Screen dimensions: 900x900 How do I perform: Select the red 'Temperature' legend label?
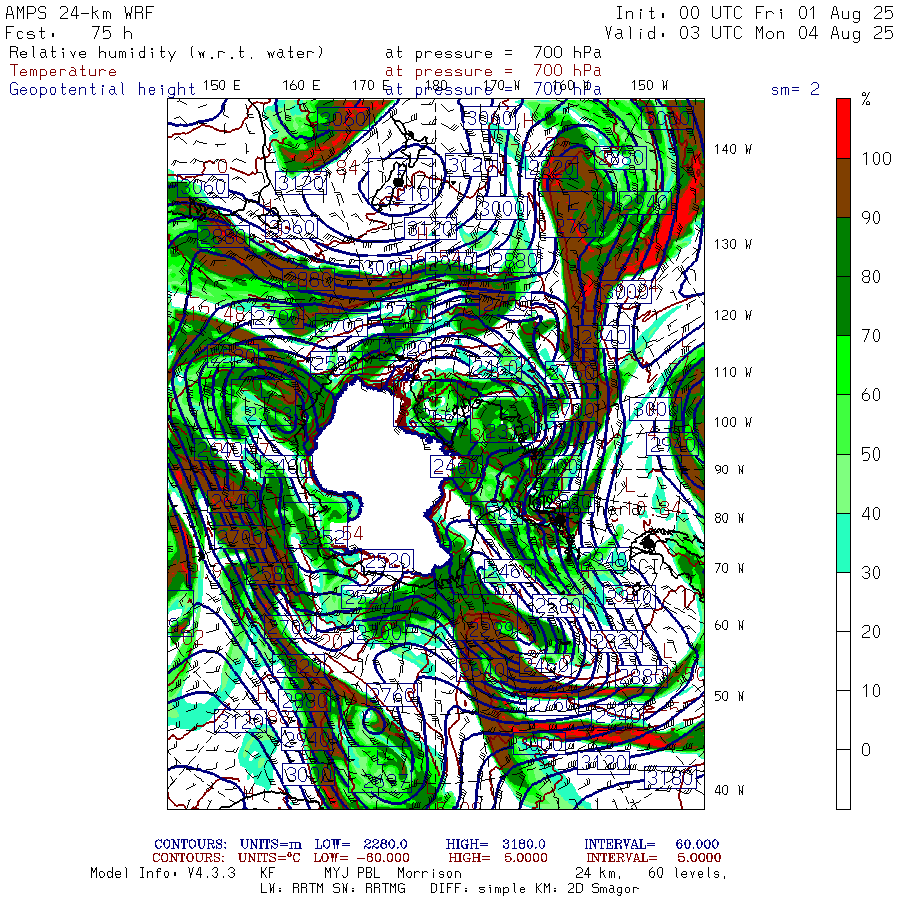point(63,71)
